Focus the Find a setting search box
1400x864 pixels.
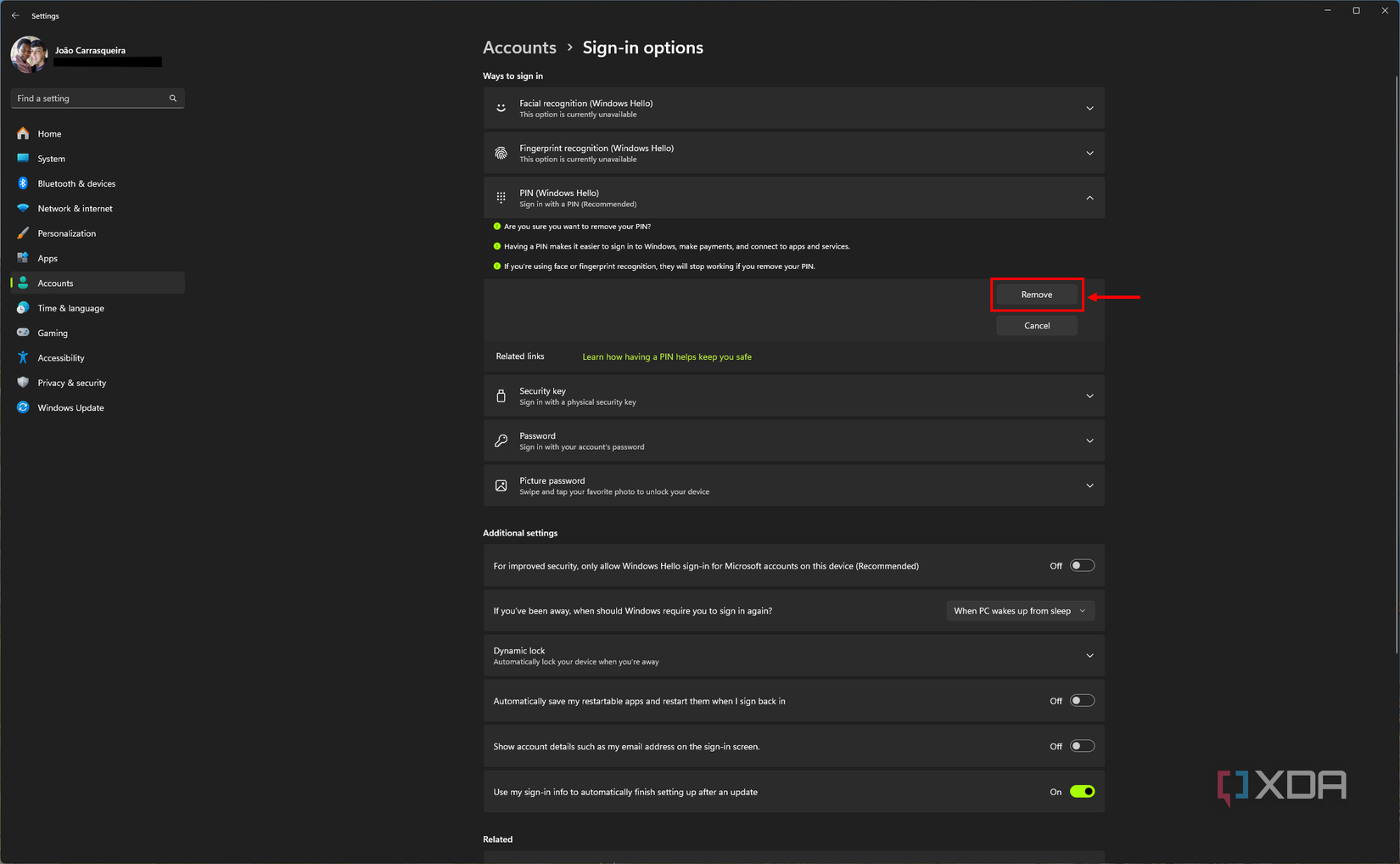98,98
